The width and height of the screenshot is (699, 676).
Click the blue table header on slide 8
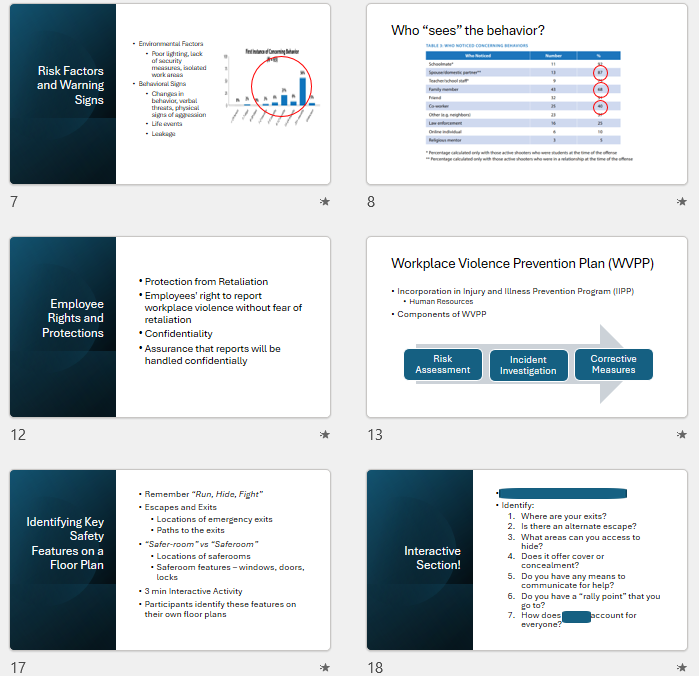[520, 57]
